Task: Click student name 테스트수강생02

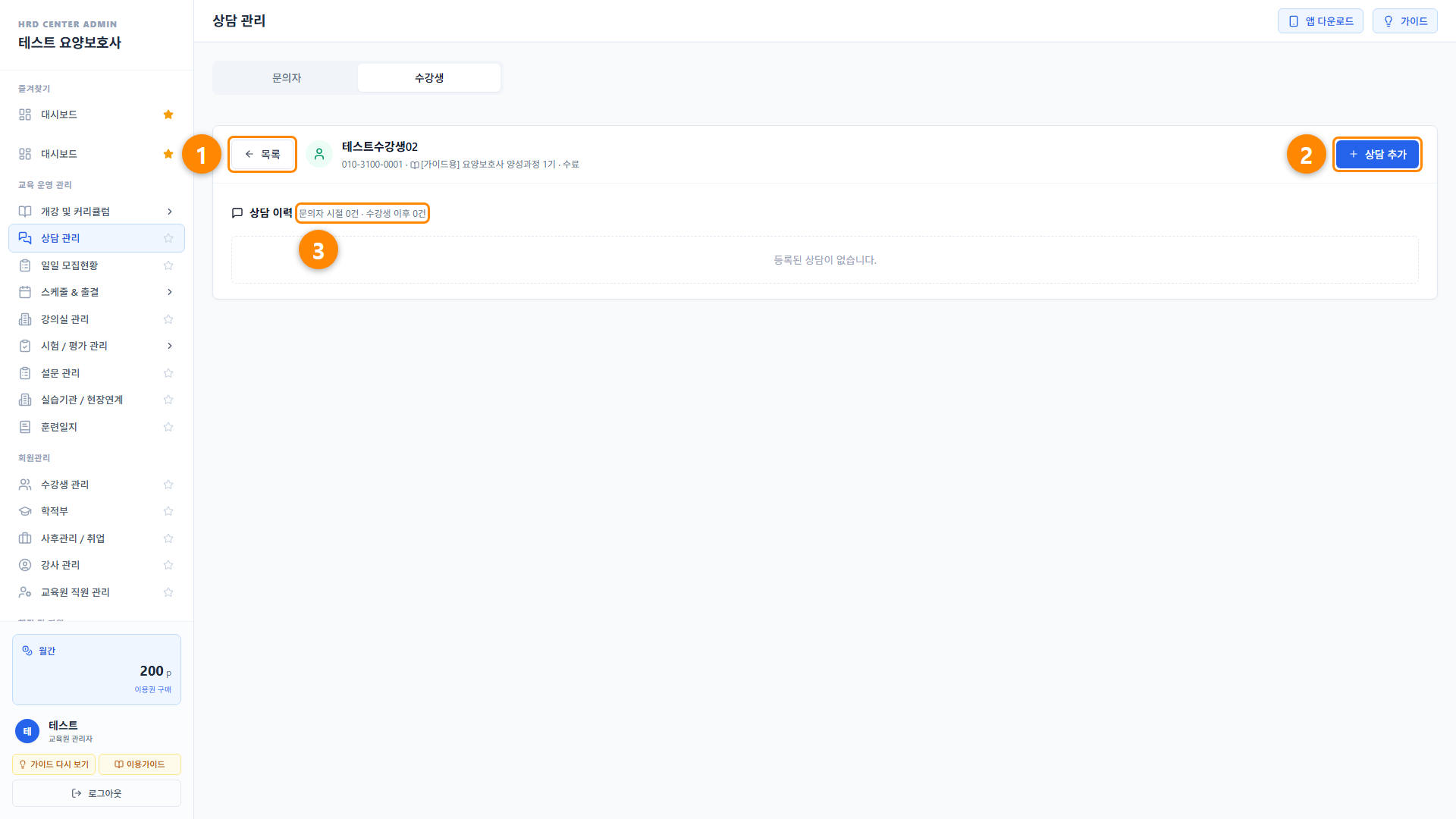Action: [380, 146]
